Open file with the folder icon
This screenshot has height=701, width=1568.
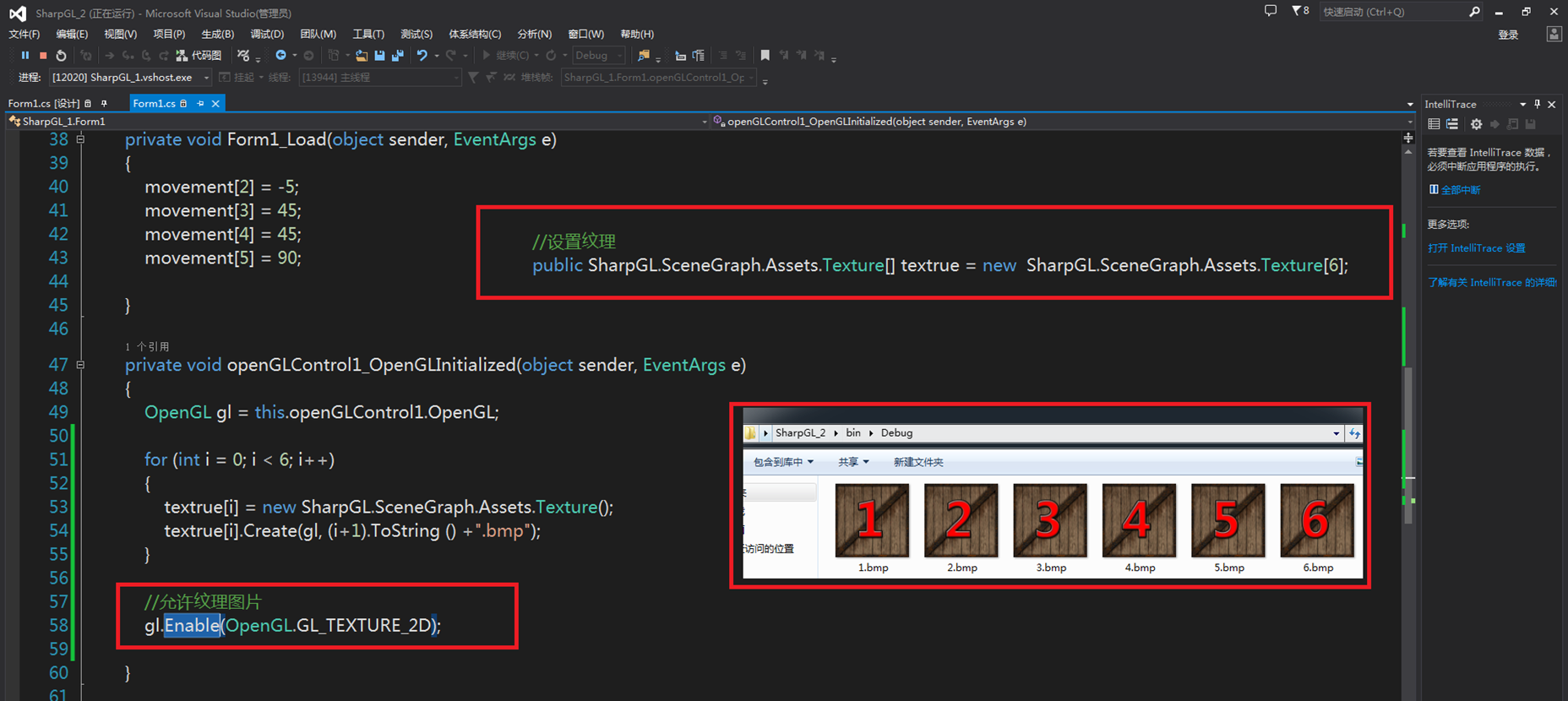pyautogui.click(x=362, y=56)
